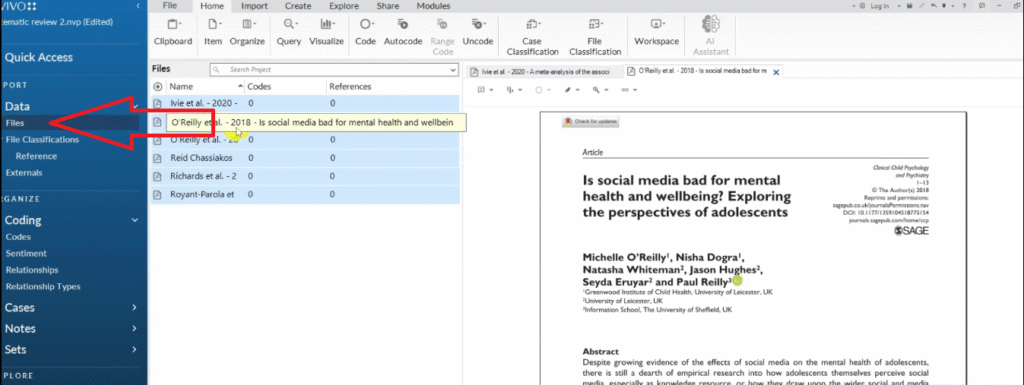The image size is (1024, 385).
Task: Click the Code ribbon button
Action: click(x=365, y=32)
